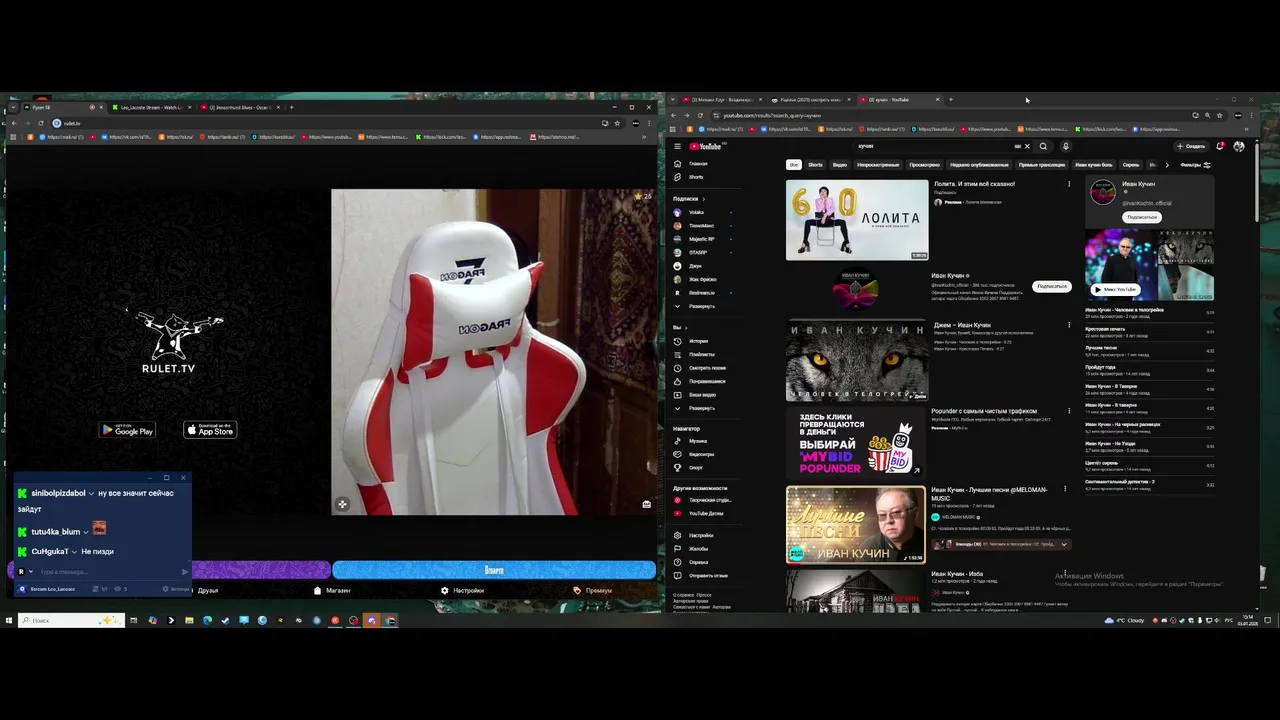Viewport: 1280px width, 720px height.
Task: Click the Лолита 60 video thumbnail
Action: click(x=857, y=220)
